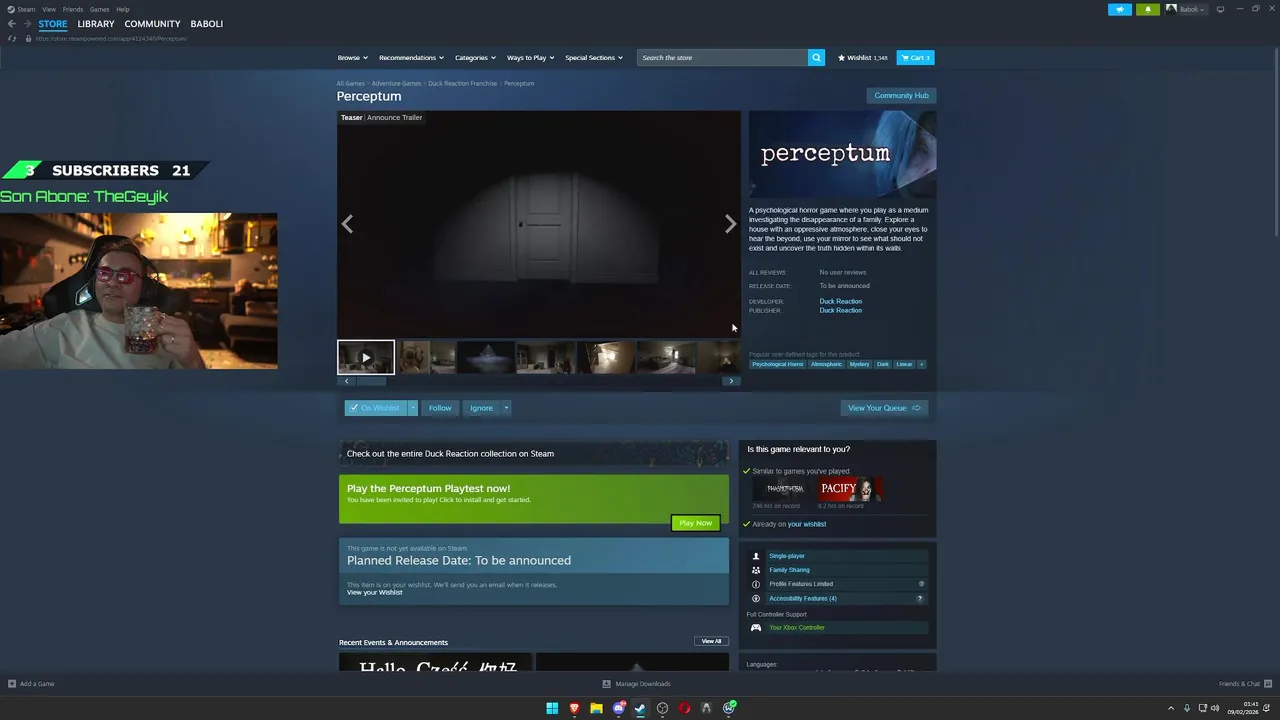This screenshot has width=1280, height=720.
Task: Click the forward navigation arrow
Action: point(27,24)
